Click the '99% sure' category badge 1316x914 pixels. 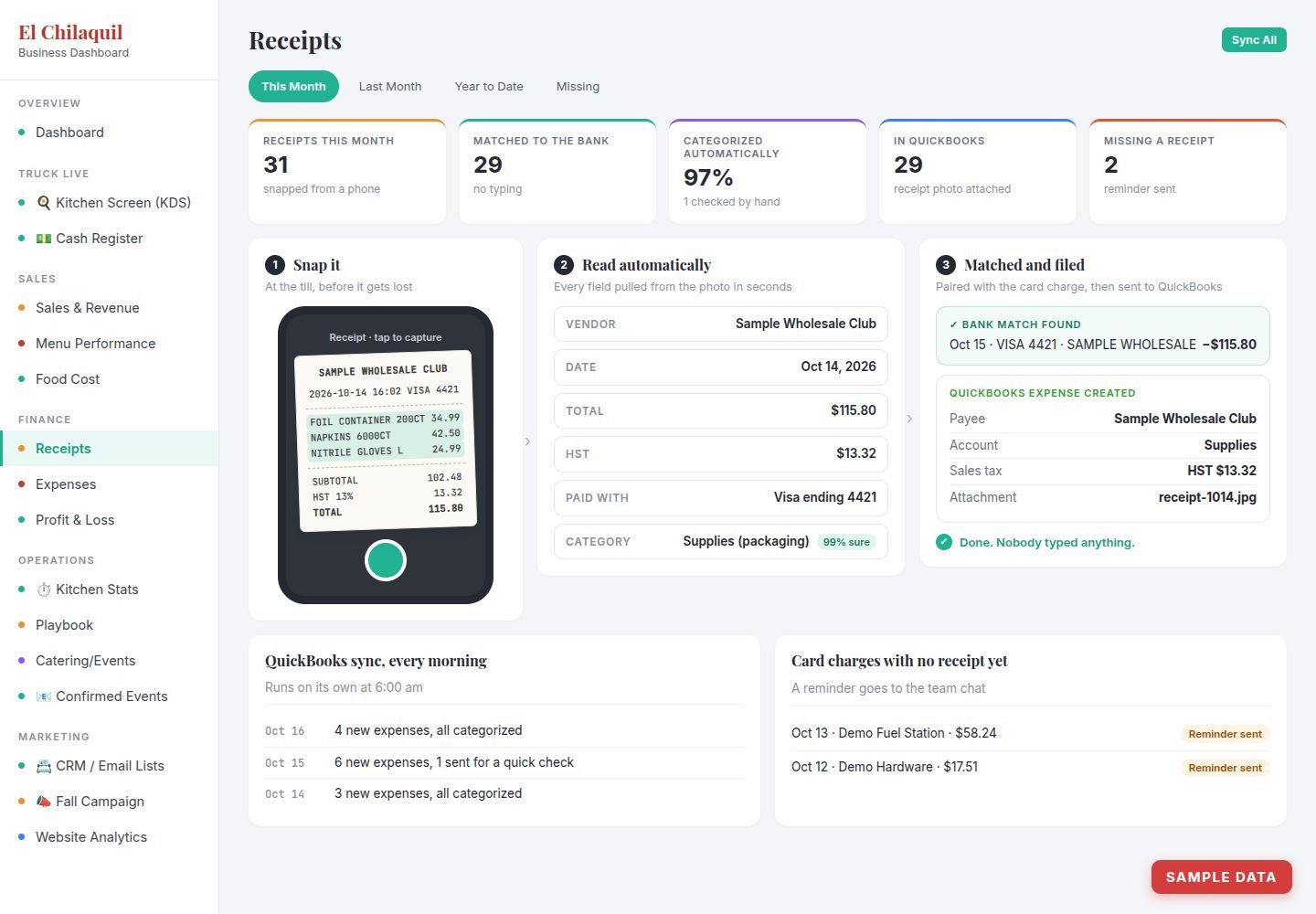tap(846, 542)
